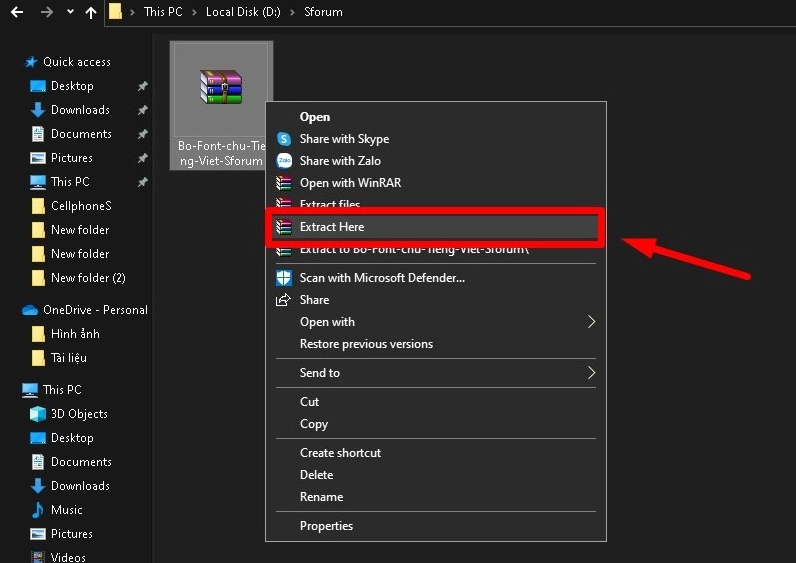Viewport: 796px width, 563px height.
Task: Click WinRAR icon beside Open with WinRAR
Action: [x=284, y=183]
